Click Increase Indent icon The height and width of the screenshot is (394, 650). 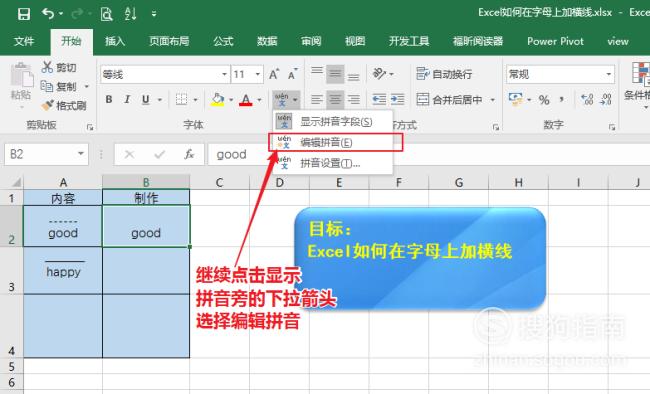[397, 100]
